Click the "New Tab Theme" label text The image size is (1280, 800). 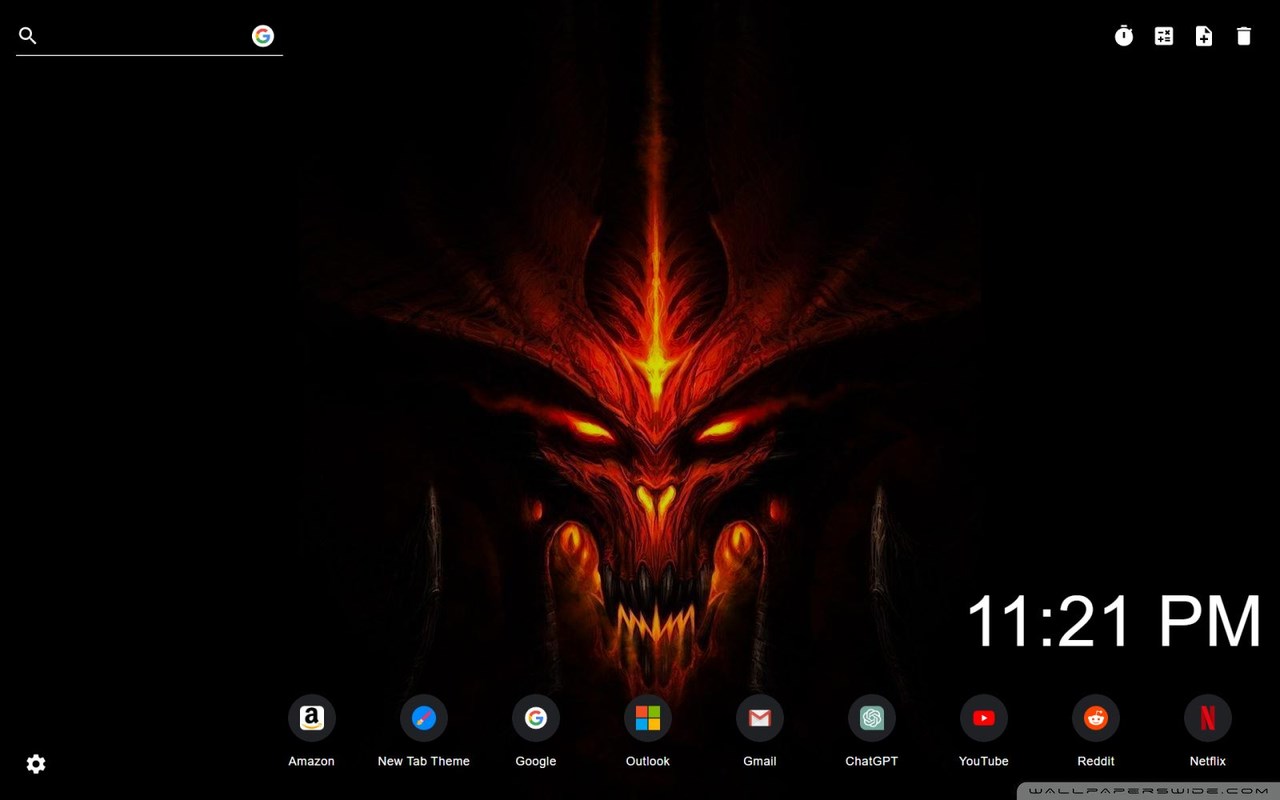424,761
